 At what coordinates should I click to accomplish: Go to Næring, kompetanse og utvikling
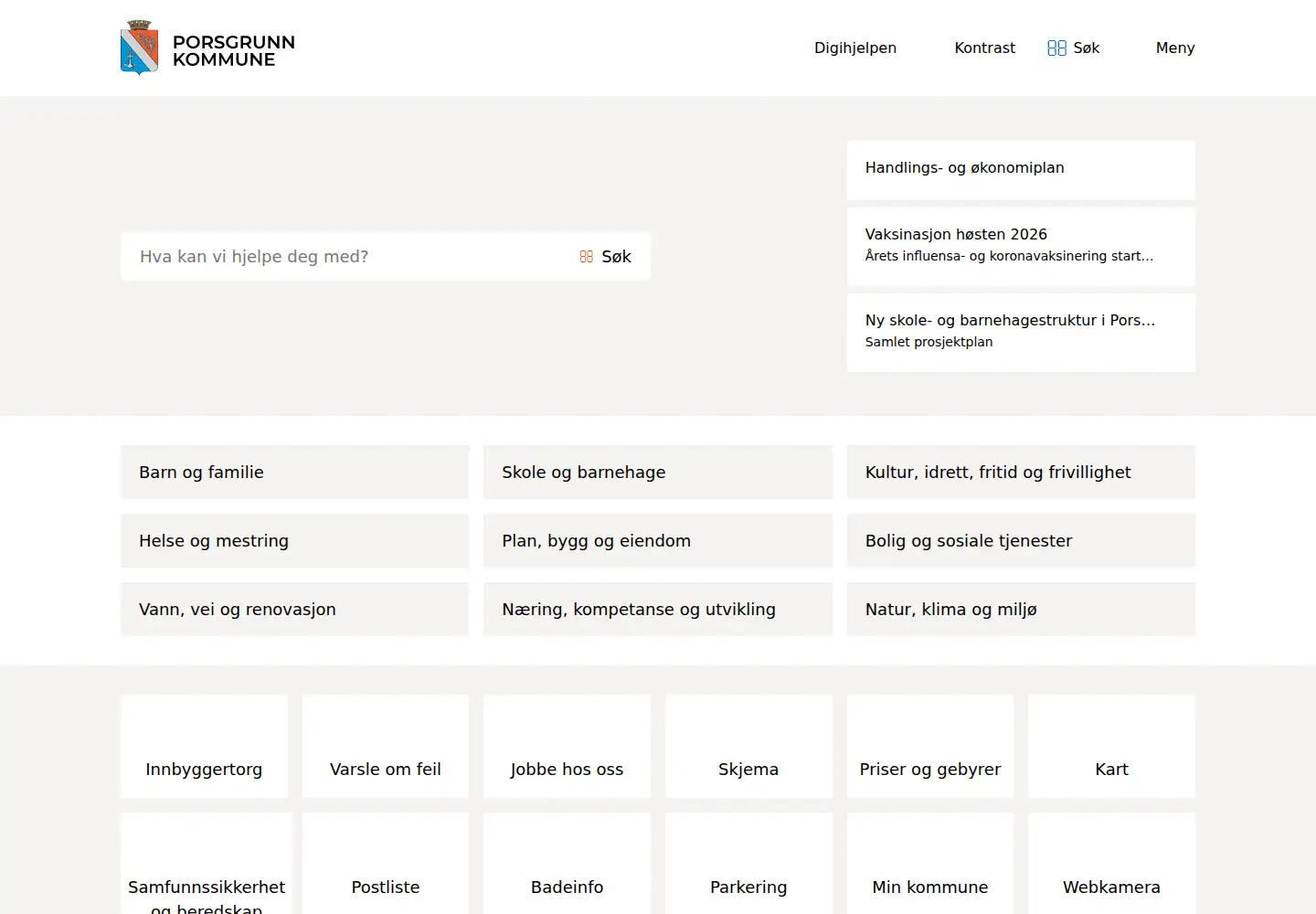click(x=658, y=610)
